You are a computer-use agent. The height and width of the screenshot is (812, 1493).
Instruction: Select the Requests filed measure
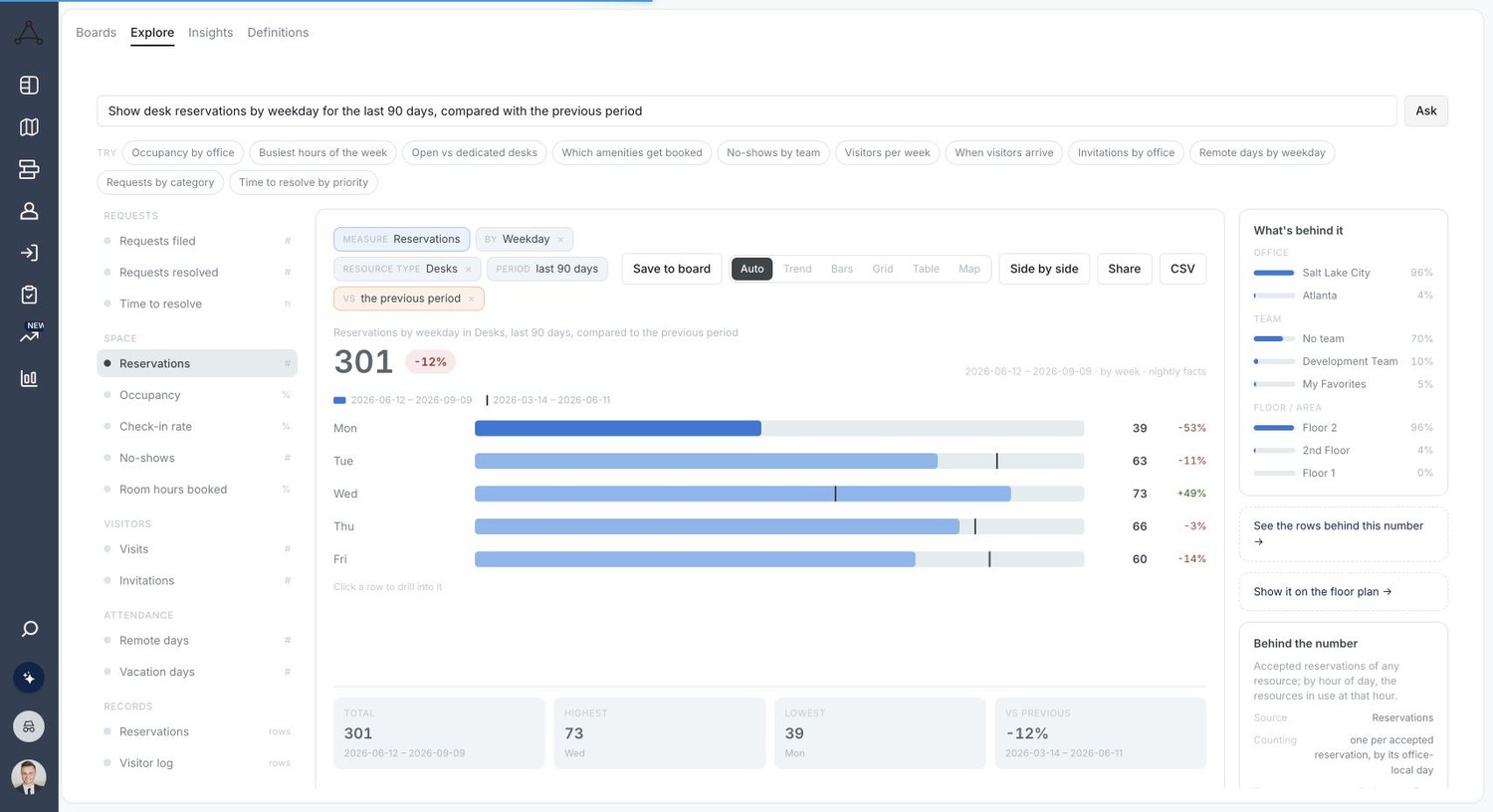pyautogui.click(x=197, y=241)
